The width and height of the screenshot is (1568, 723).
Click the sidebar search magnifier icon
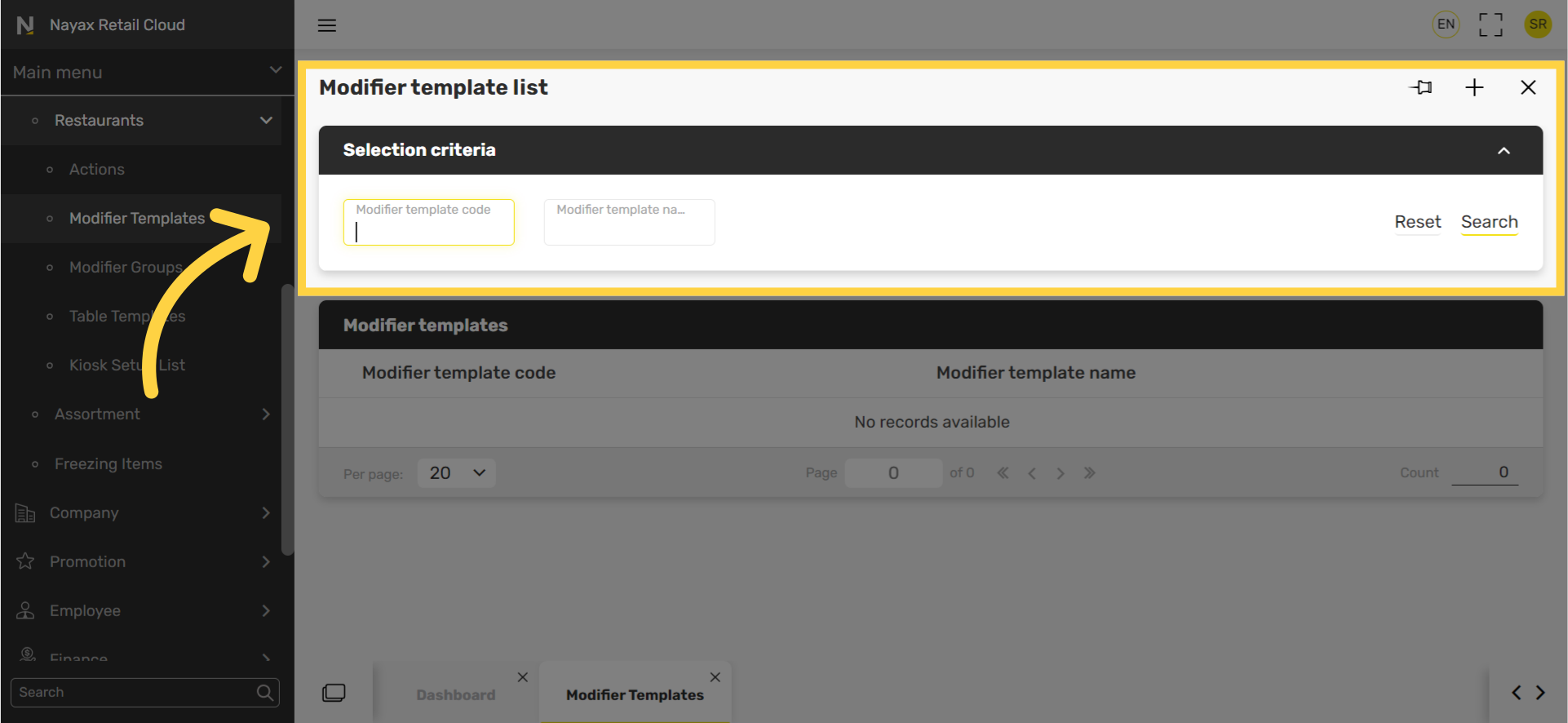pos(264,693)
